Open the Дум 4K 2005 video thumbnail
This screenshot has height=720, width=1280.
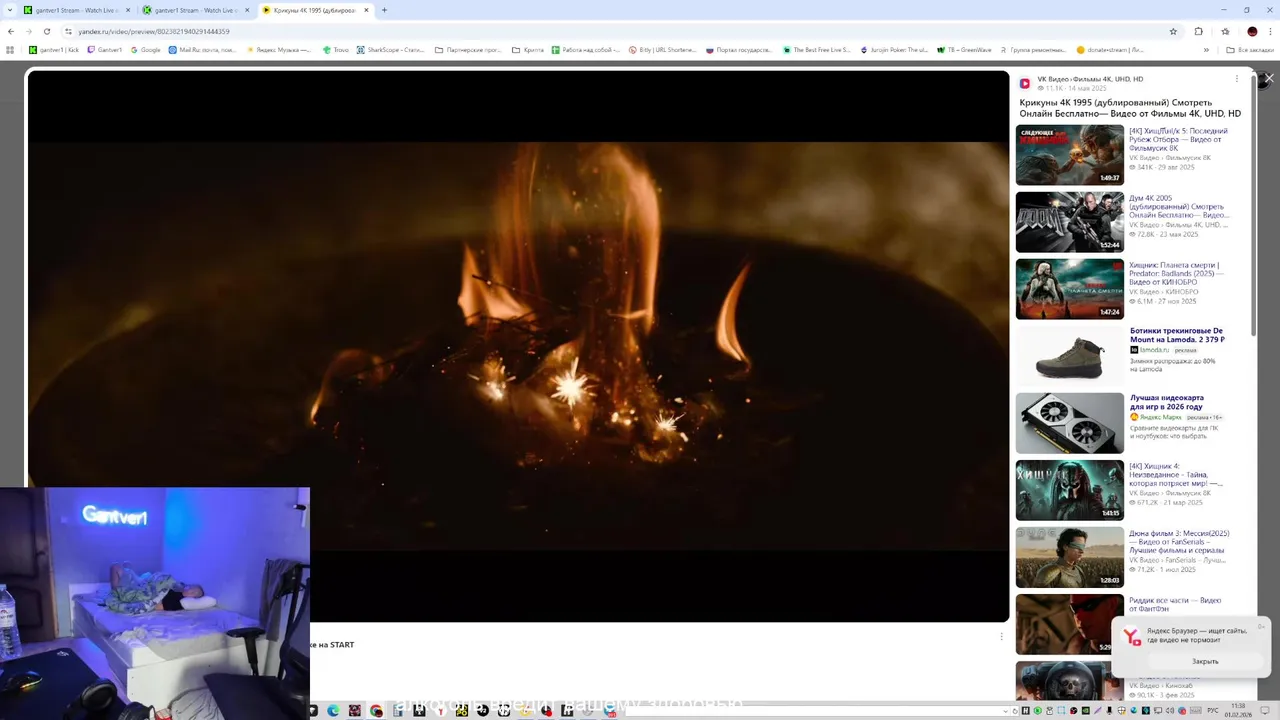(x=1070, y=222)
